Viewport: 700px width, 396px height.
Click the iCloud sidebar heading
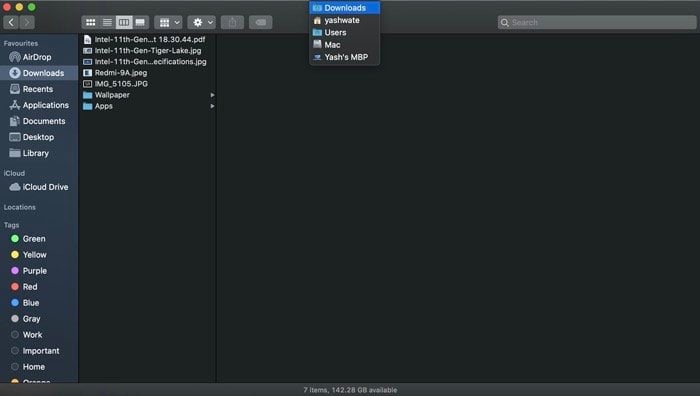tap(14, 173)
